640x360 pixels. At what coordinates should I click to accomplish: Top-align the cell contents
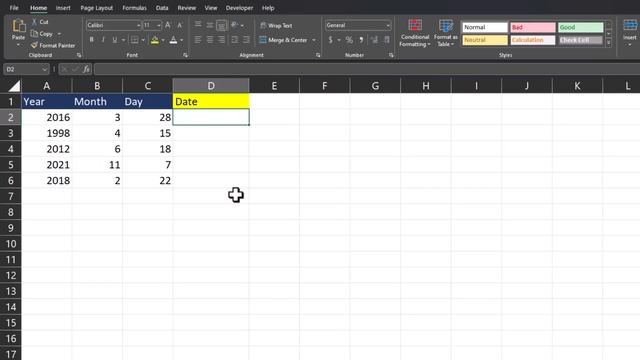pos(198,25)
